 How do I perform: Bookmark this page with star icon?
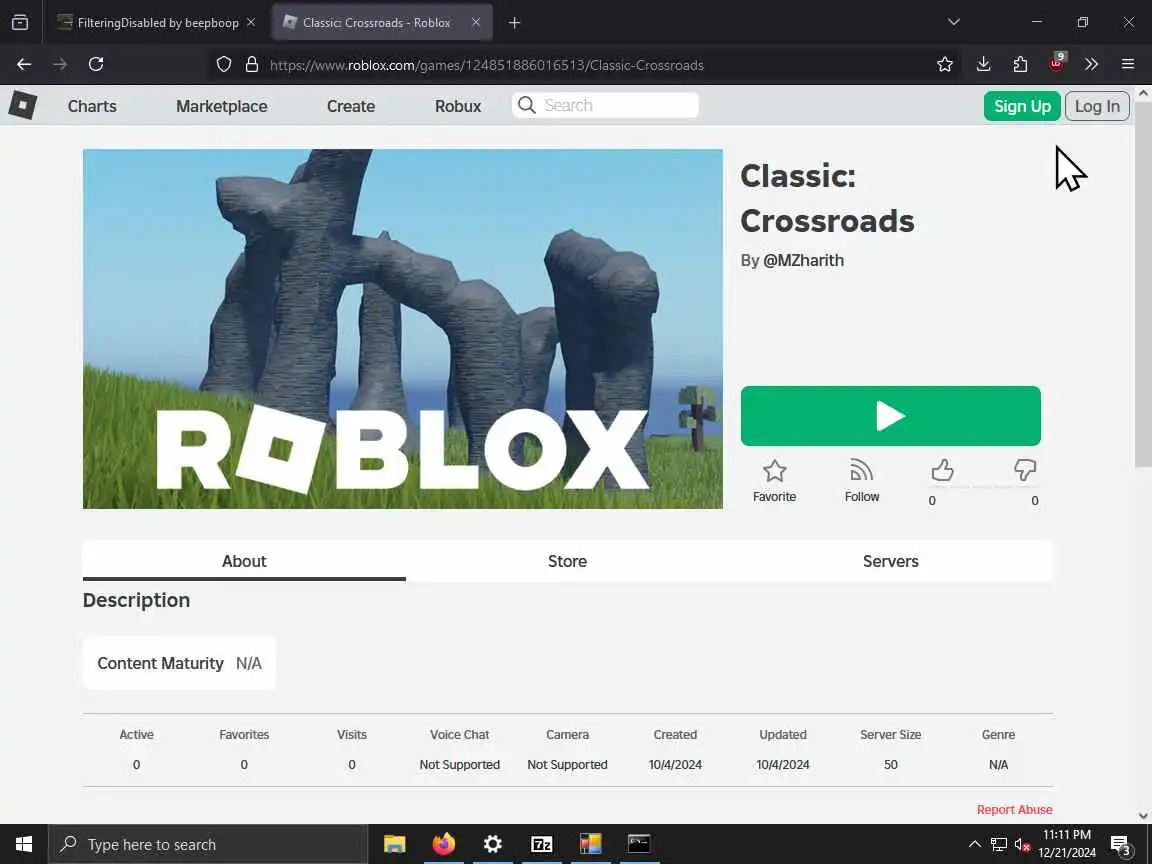point(945,65)
